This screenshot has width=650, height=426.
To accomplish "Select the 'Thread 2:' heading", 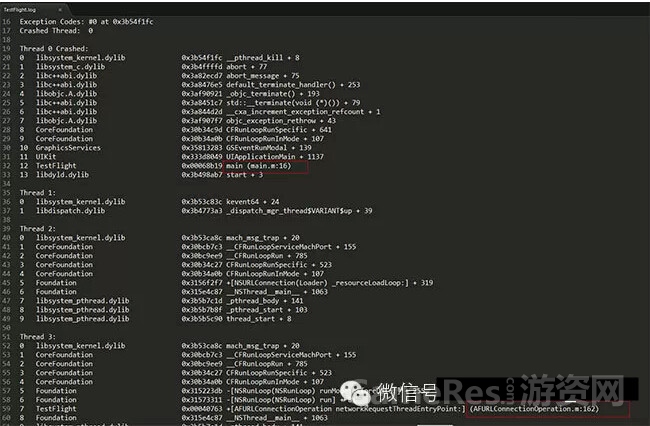I will [x=38, y=229].
